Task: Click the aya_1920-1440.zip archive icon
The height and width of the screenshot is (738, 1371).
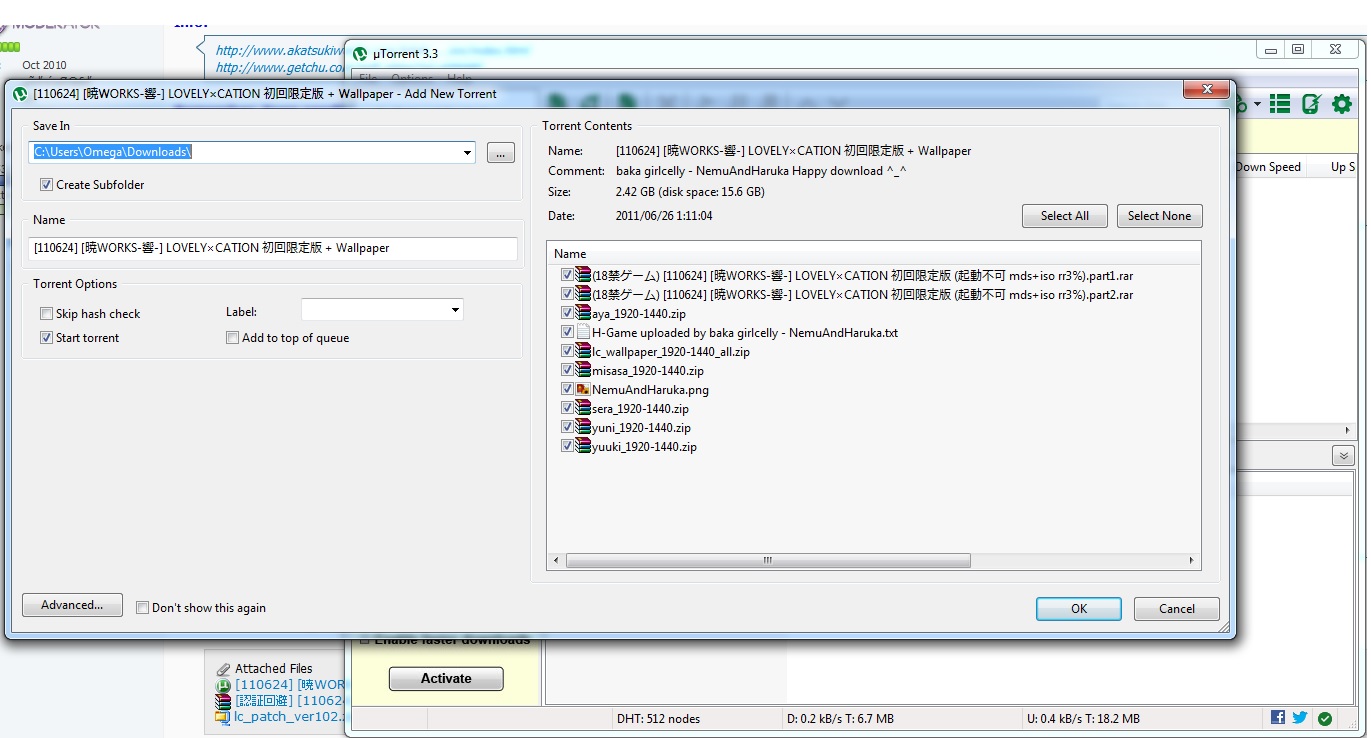Action: pyautogui.click(x=583, y=313)
